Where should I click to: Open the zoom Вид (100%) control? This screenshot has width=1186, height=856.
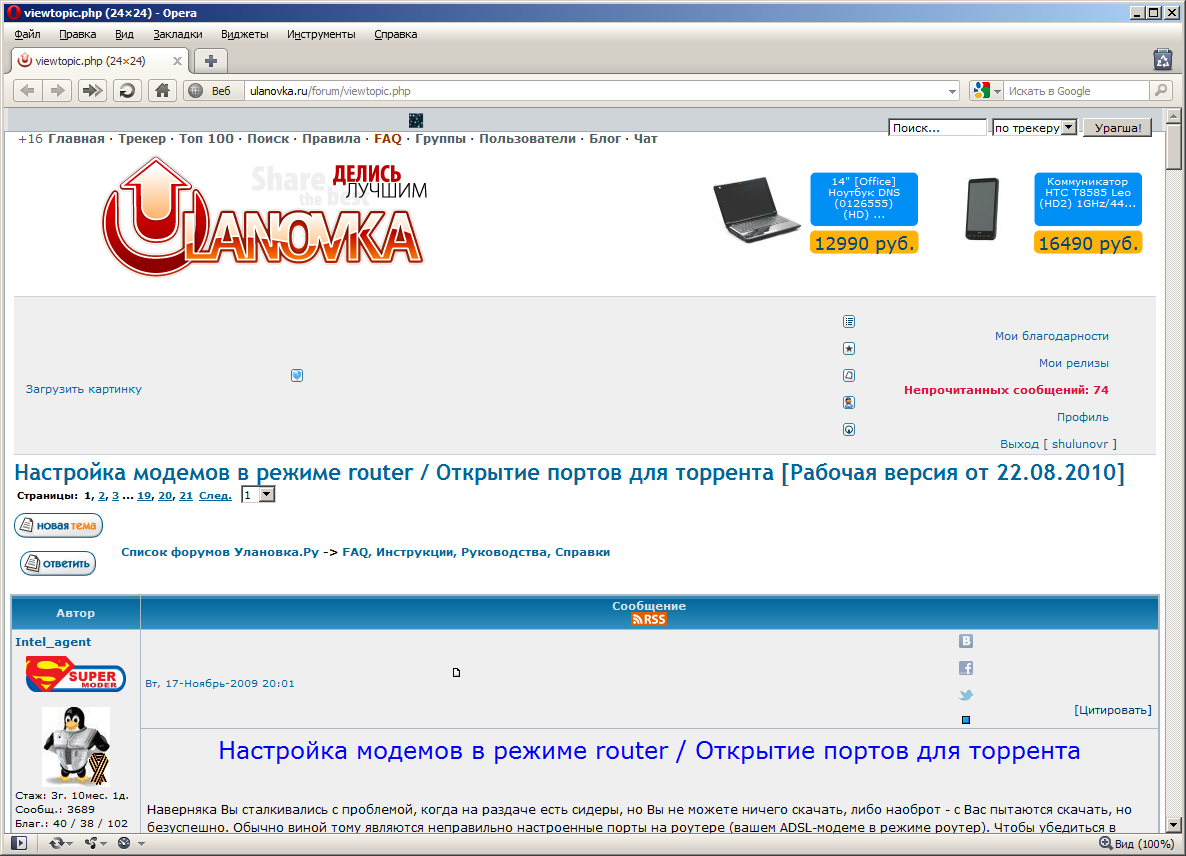(x=1136, y=843)
